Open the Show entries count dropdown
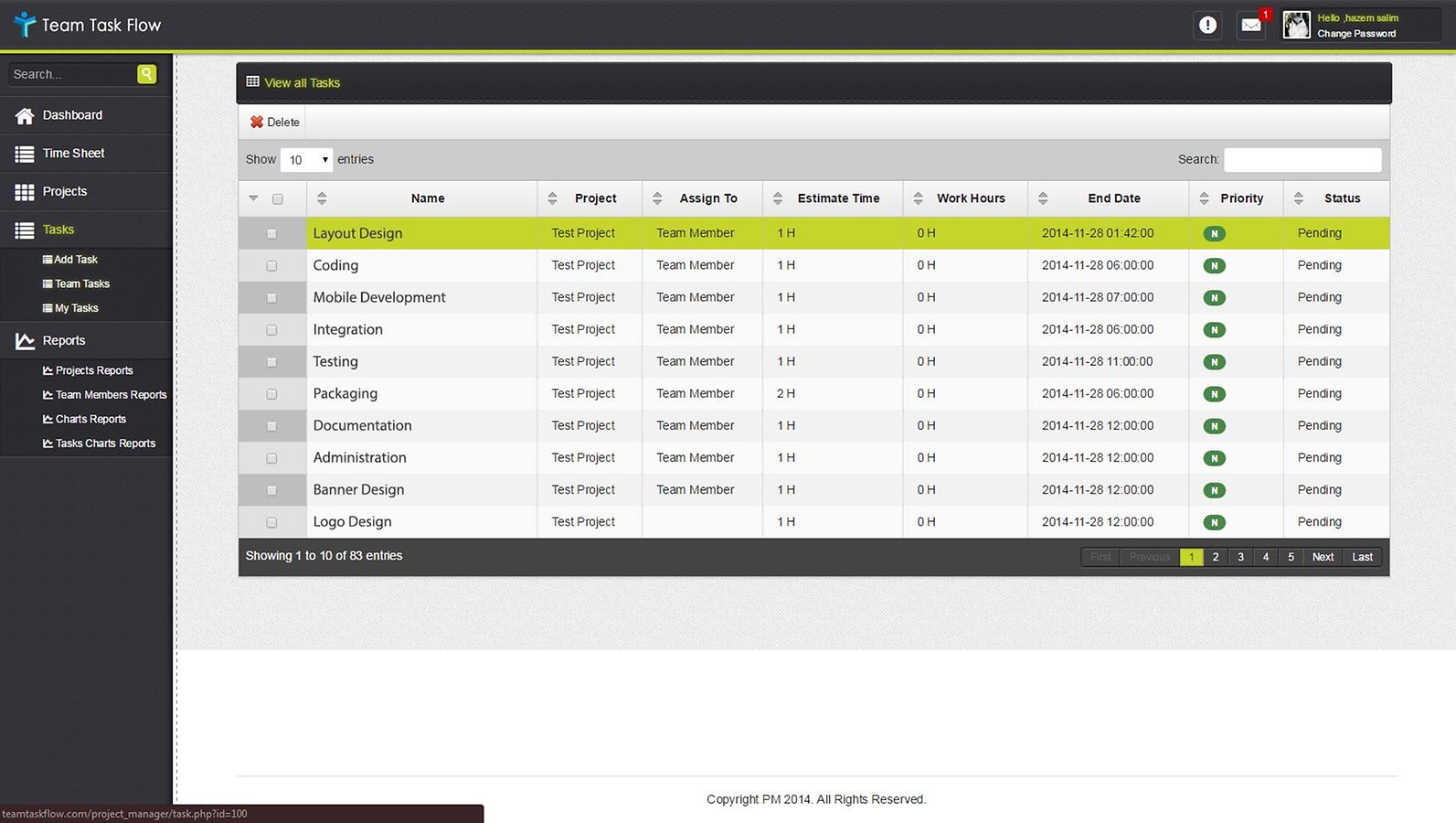 (x=306, y=160)
